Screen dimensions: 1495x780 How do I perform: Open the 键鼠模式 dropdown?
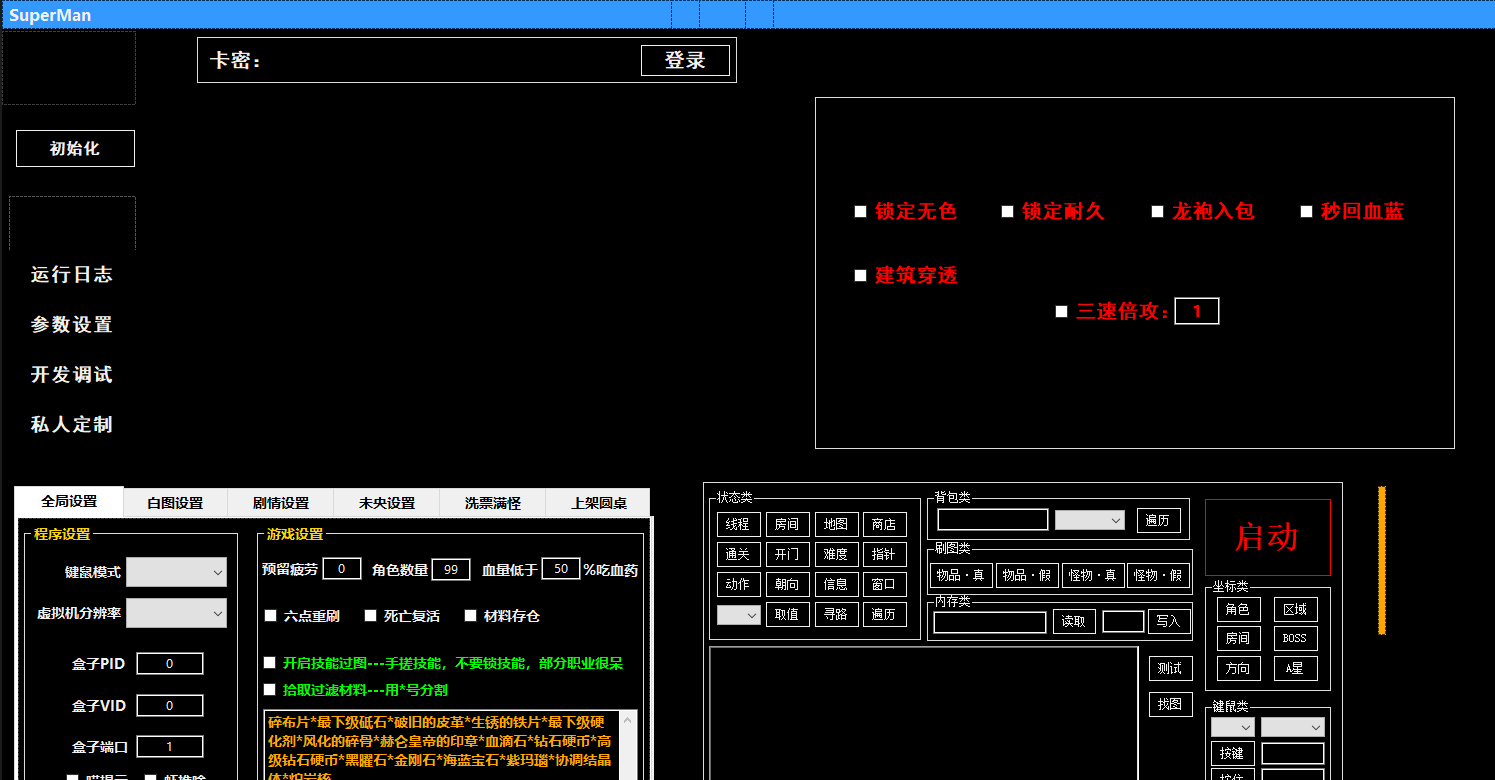[x=176, y=572]
